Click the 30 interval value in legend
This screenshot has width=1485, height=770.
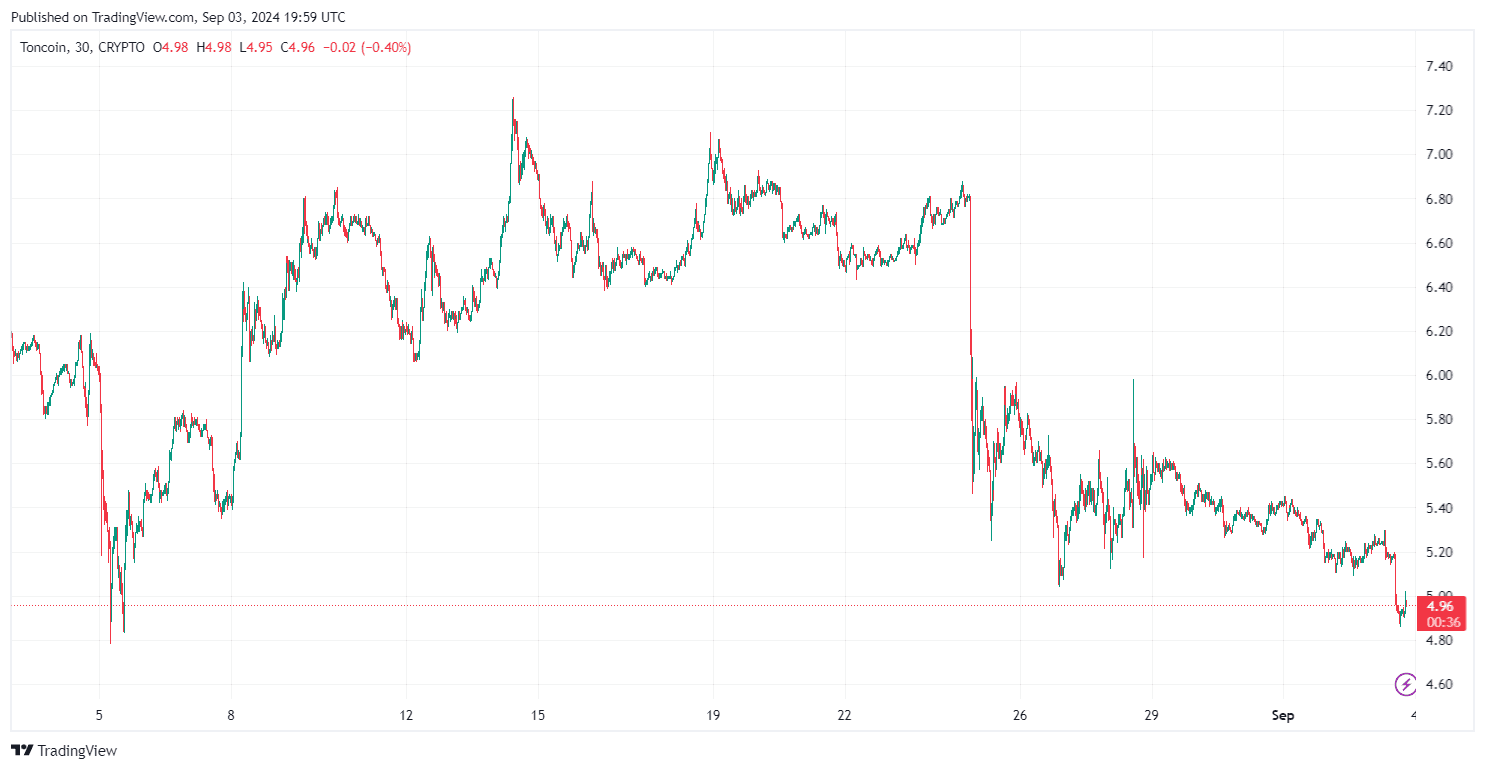pos(83,47)
